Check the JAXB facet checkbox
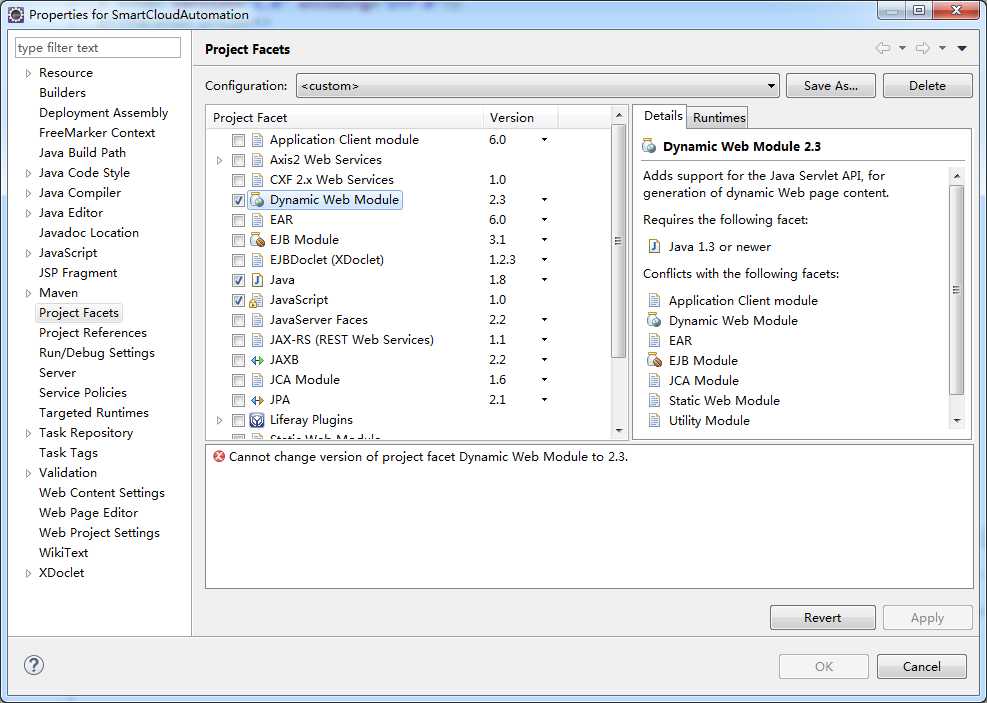987x703 pixels. point(238,360)
